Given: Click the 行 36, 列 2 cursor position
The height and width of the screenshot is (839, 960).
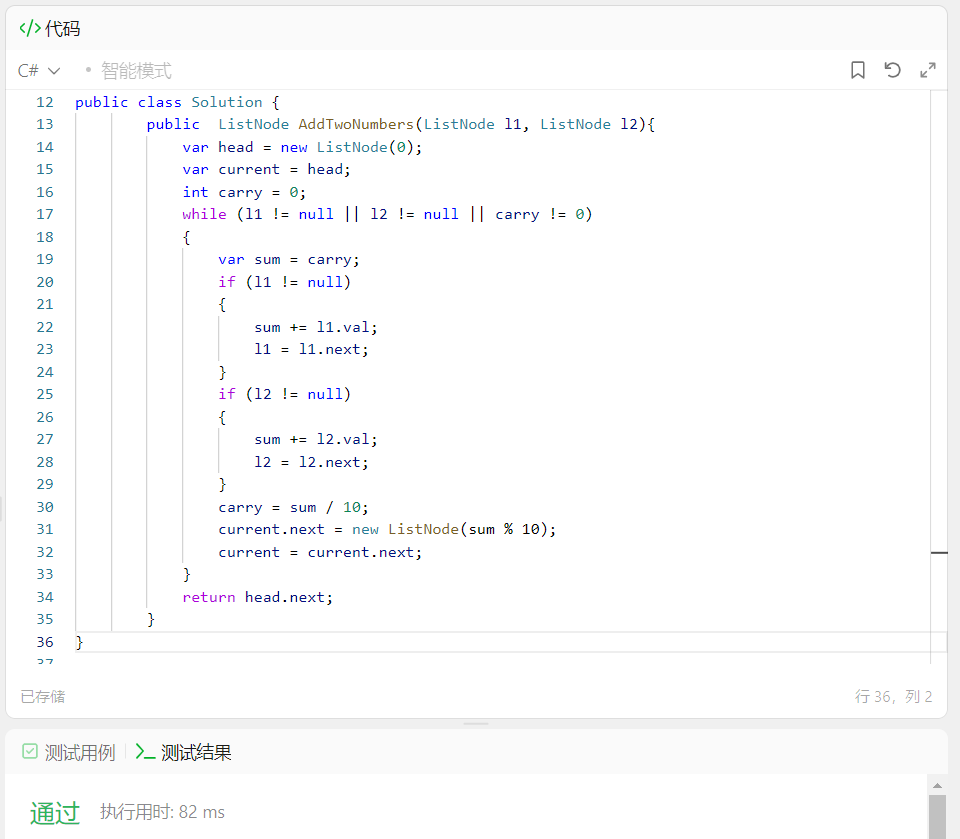Looking at the screenshot, I should click(893, 696).
